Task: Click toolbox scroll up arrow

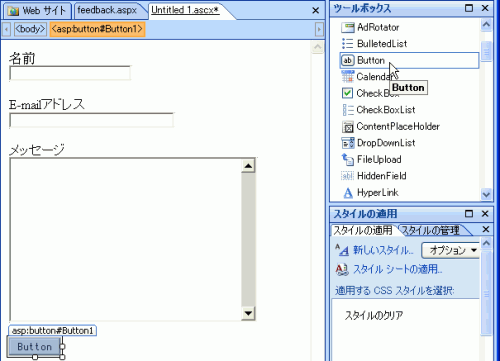Action: tap(486, 25)
